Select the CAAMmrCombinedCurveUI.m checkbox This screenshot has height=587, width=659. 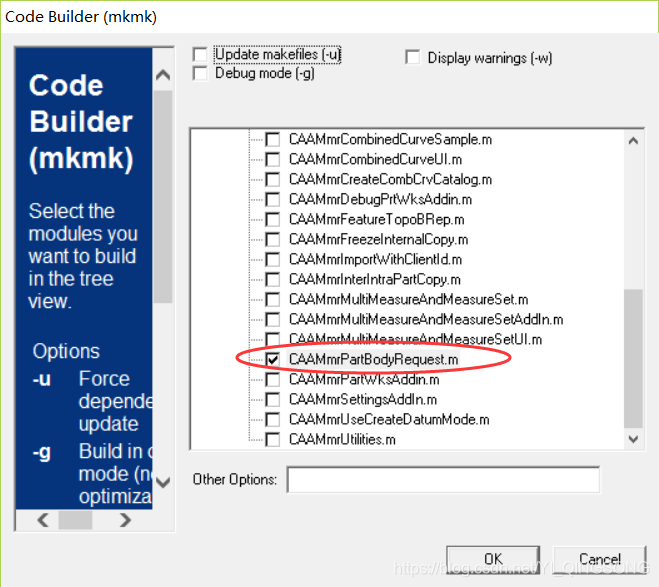click(272, 159)
